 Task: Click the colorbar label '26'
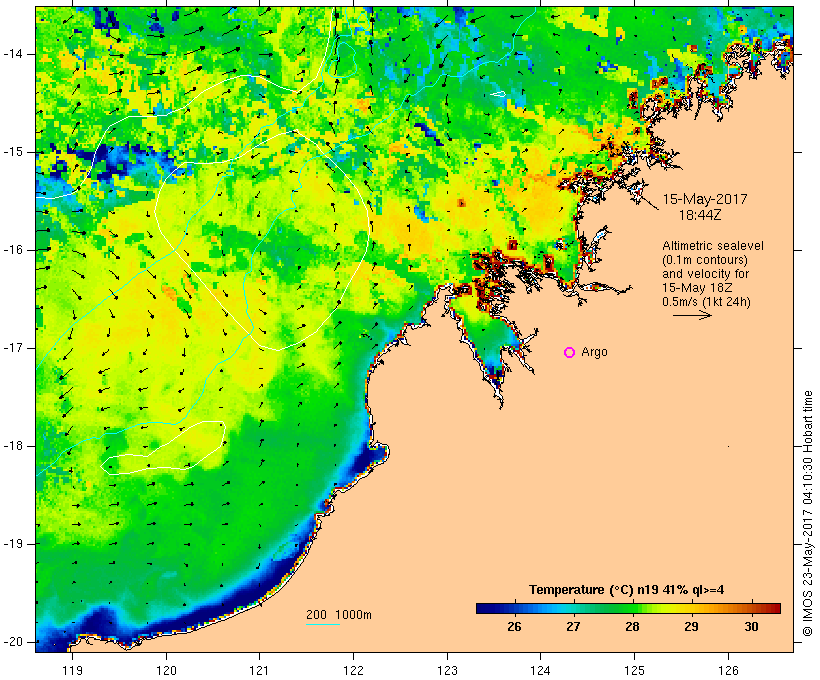[x=514, y=626]
